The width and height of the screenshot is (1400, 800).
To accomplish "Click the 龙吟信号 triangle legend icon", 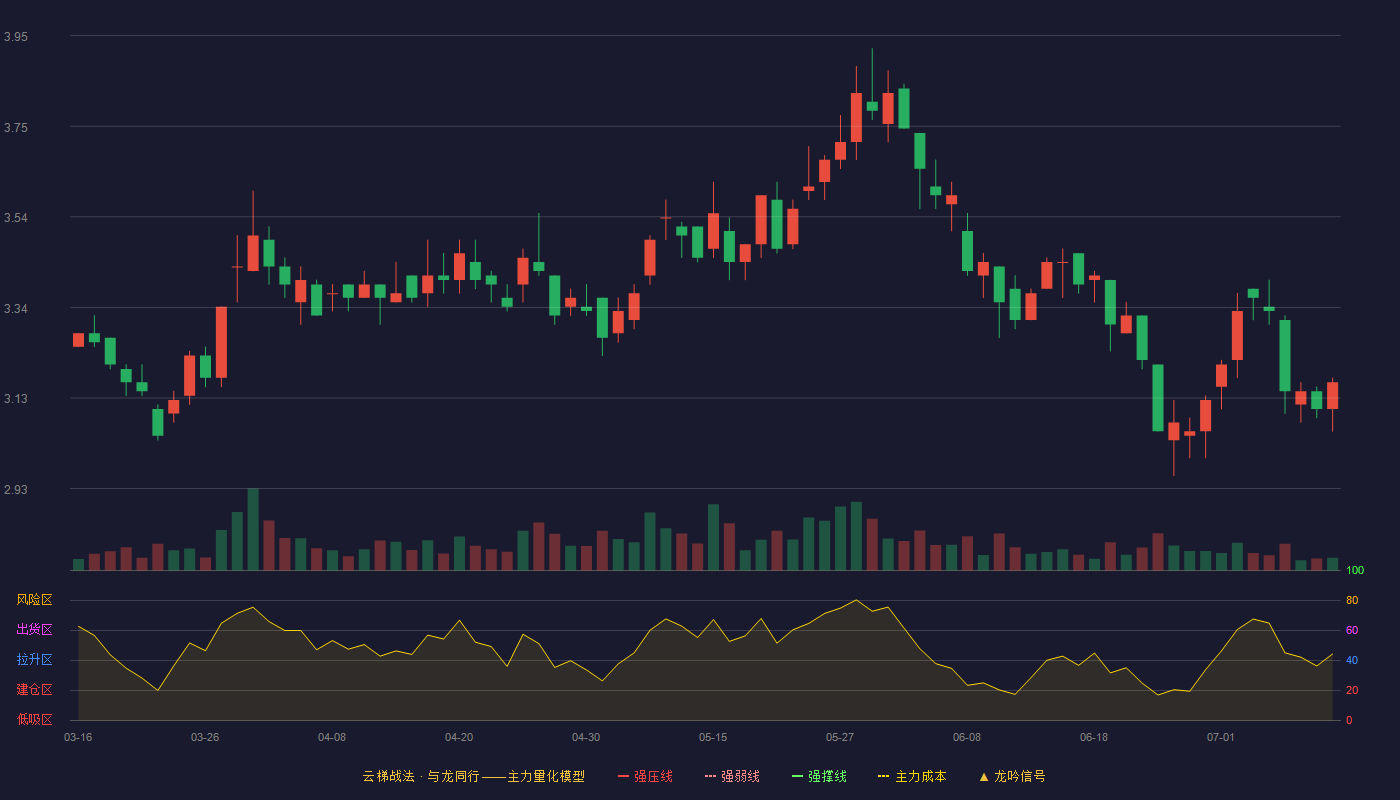I will [984, 776].
